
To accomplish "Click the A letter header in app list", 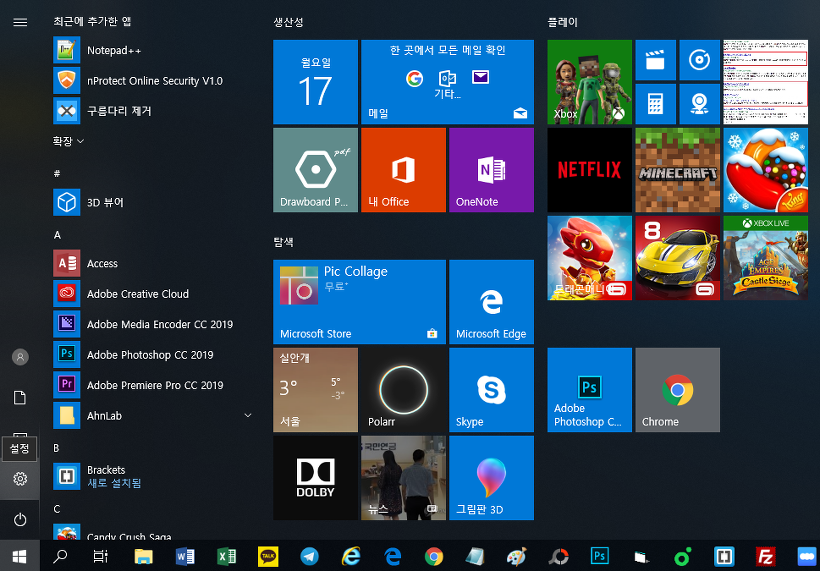I will tap(57, 235).
